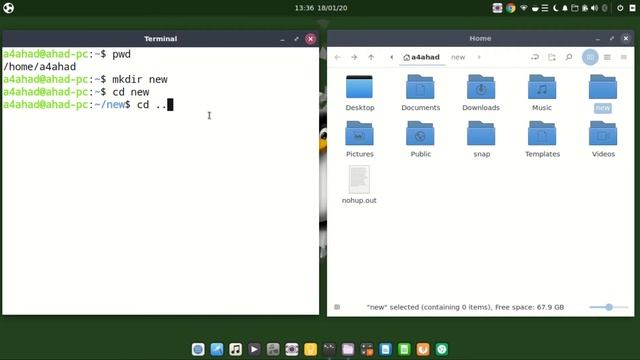Screen dimensions: 640x360
Task: Launch the video player from dock
Action: click(x=254, y=349)
